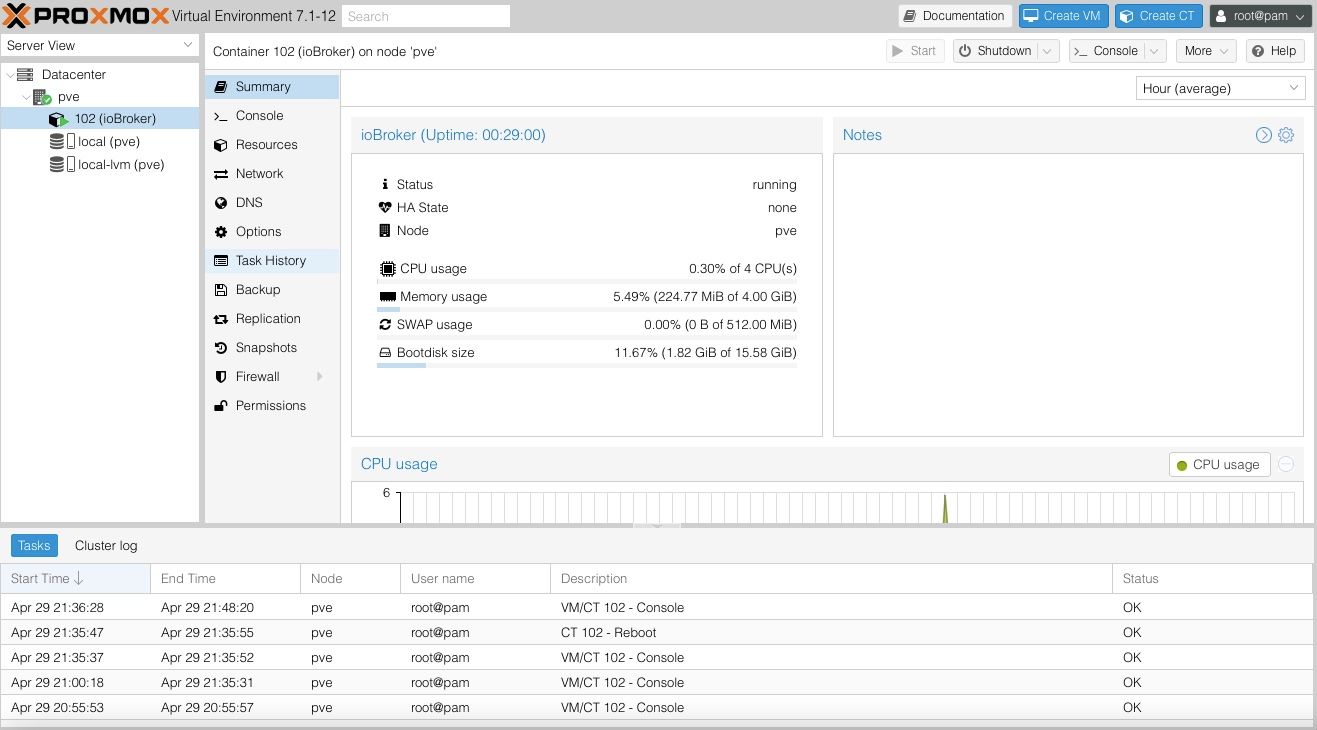Click the Options gear icon
Screen dimensions: 1317x730
point(221,232)
